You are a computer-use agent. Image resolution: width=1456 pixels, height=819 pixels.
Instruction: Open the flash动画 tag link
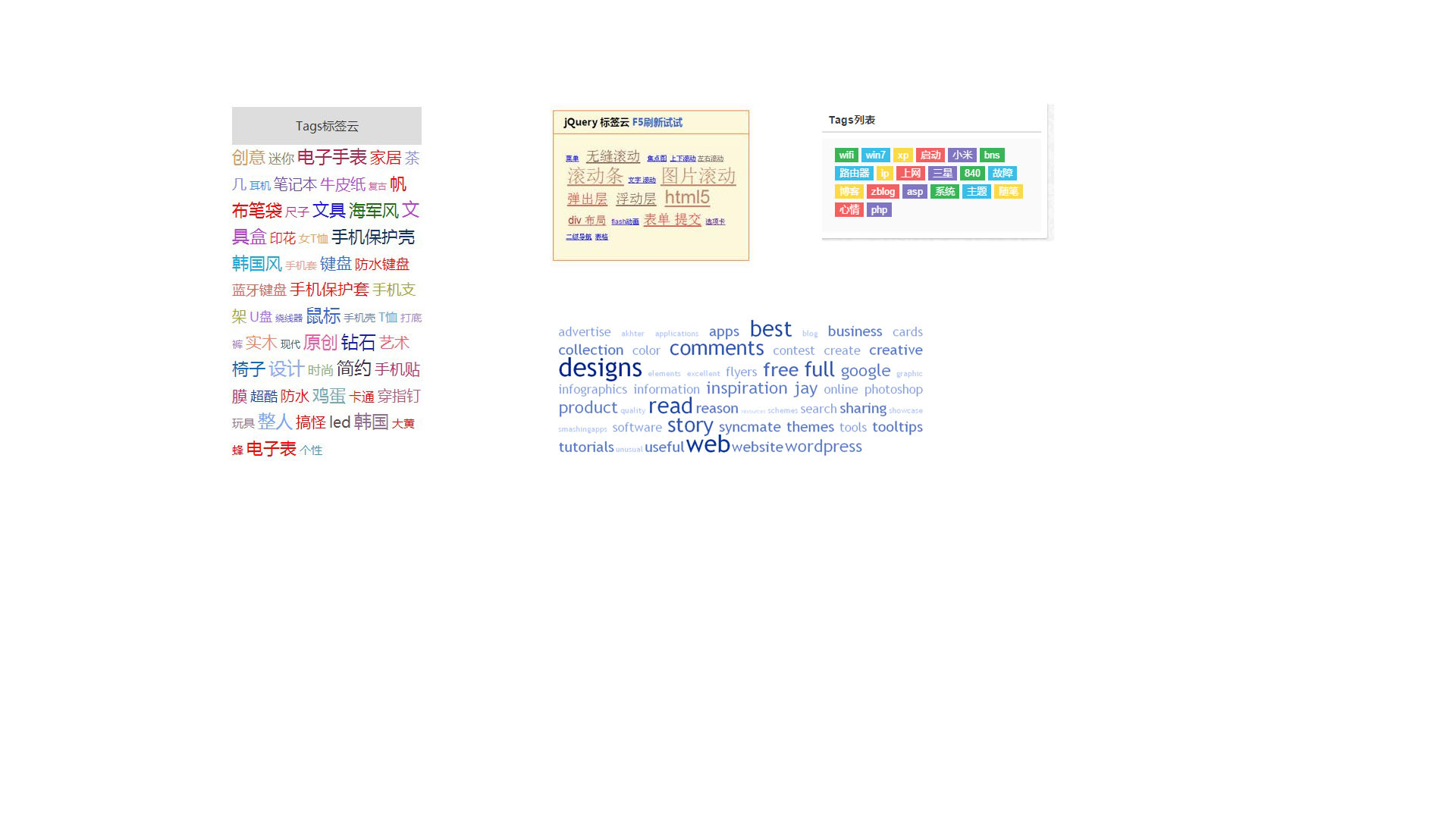(x=625, y=222)
